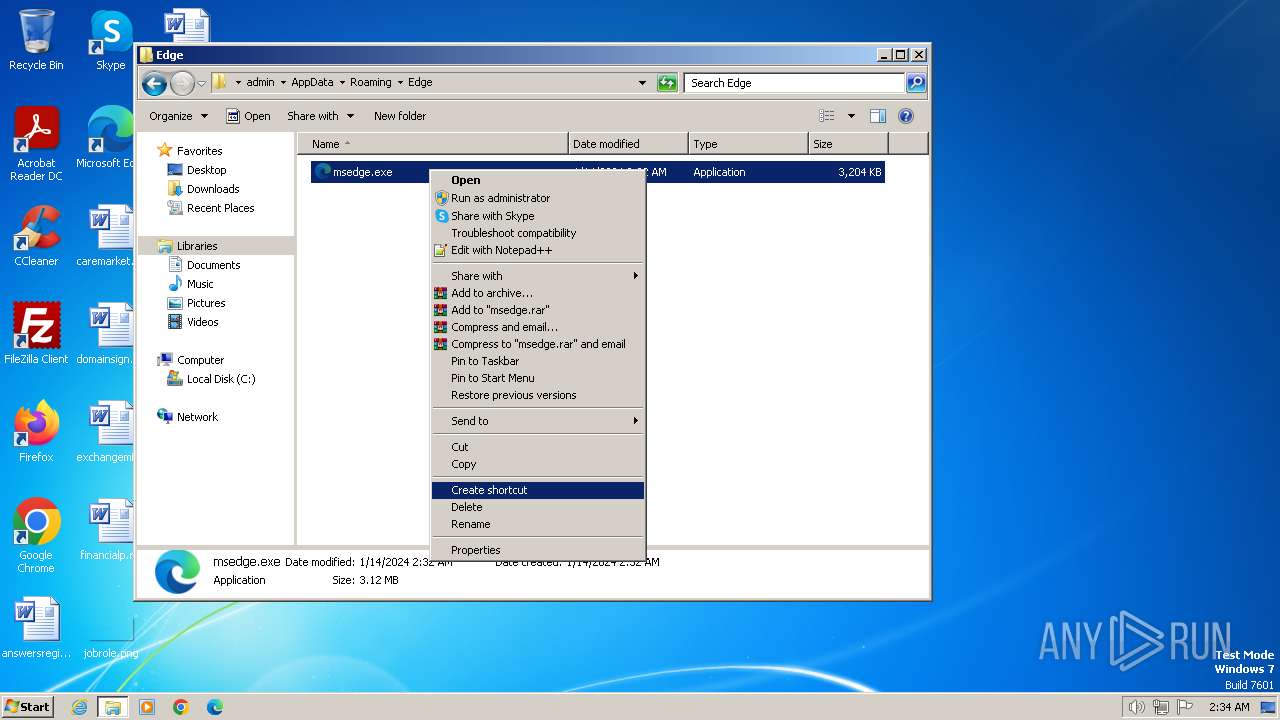Toggle the preview pane icon
The height and width of the screenshot is (720, 1280).
pyautogui.click(x=877, y=116)
